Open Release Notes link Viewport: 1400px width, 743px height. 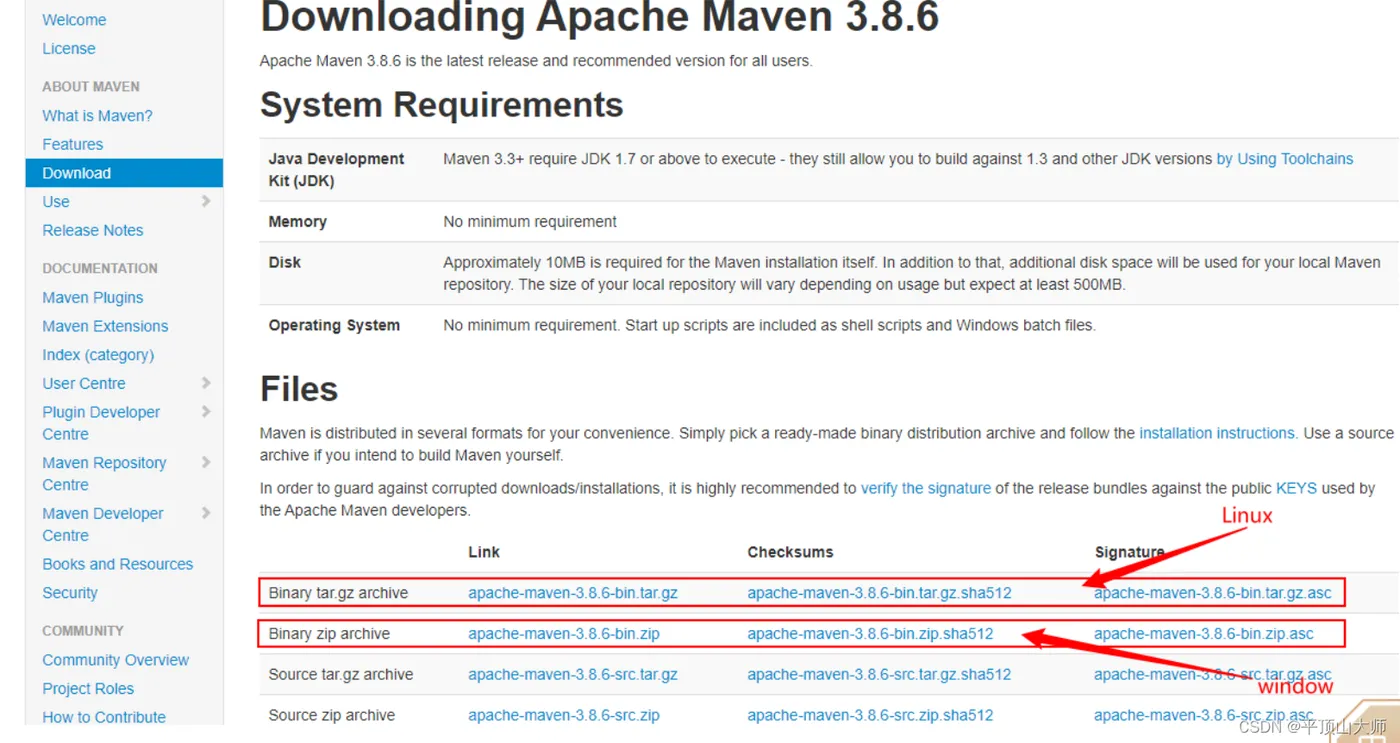tap(93, 230)
